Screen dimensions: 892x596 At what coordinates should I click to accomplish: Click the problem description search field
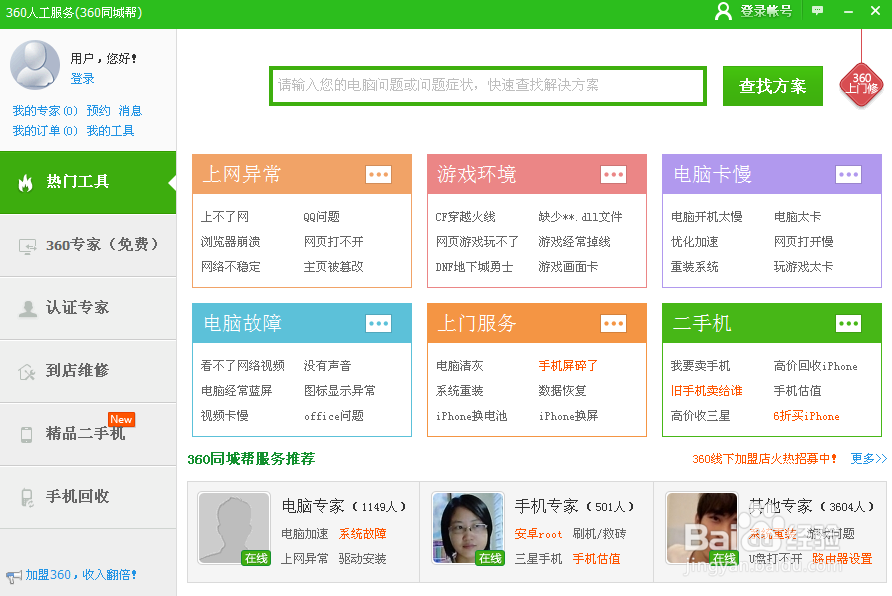coord(487,86)
